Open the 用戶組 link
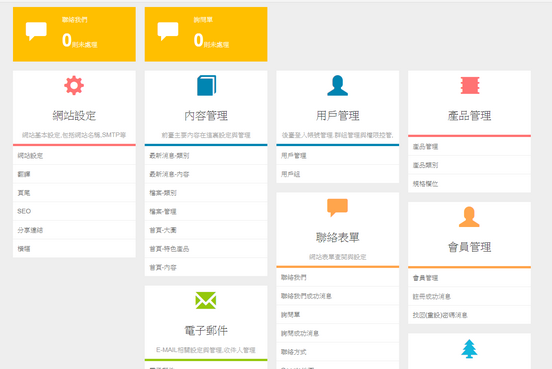Image resolution: width=552 pixels, height=369 pixels. click(290, 174)
